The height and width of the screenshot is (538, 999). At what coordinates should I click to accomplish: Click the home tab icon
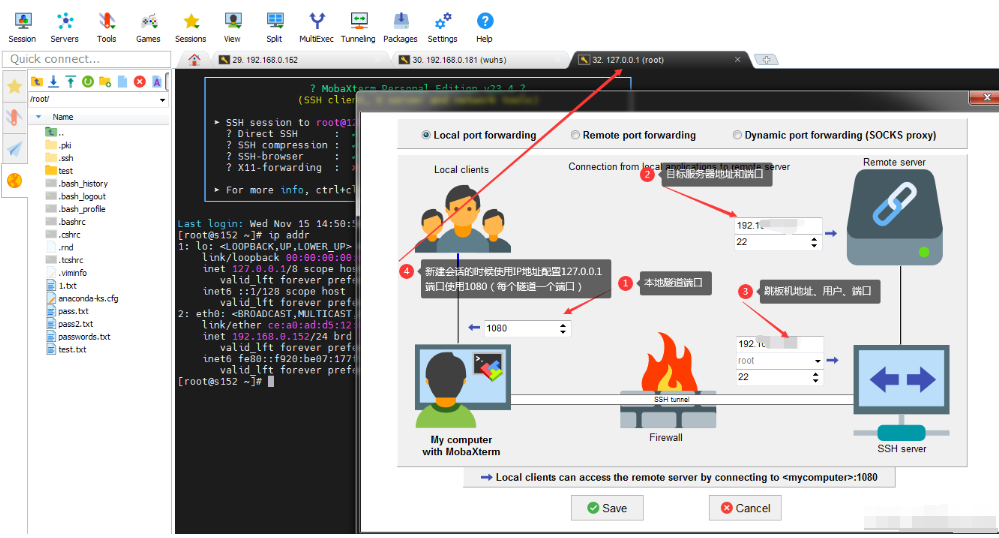tap(194, 60)
